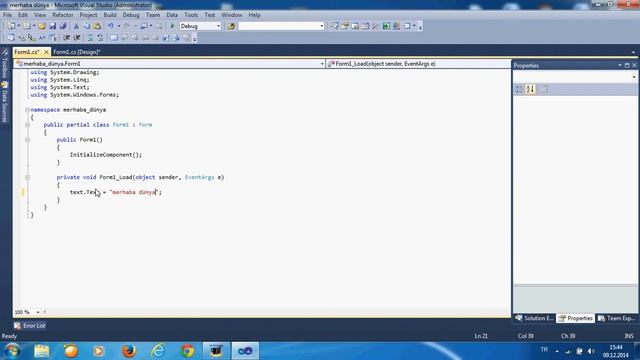
Task: Open the Debug menu
Action: 131,15
